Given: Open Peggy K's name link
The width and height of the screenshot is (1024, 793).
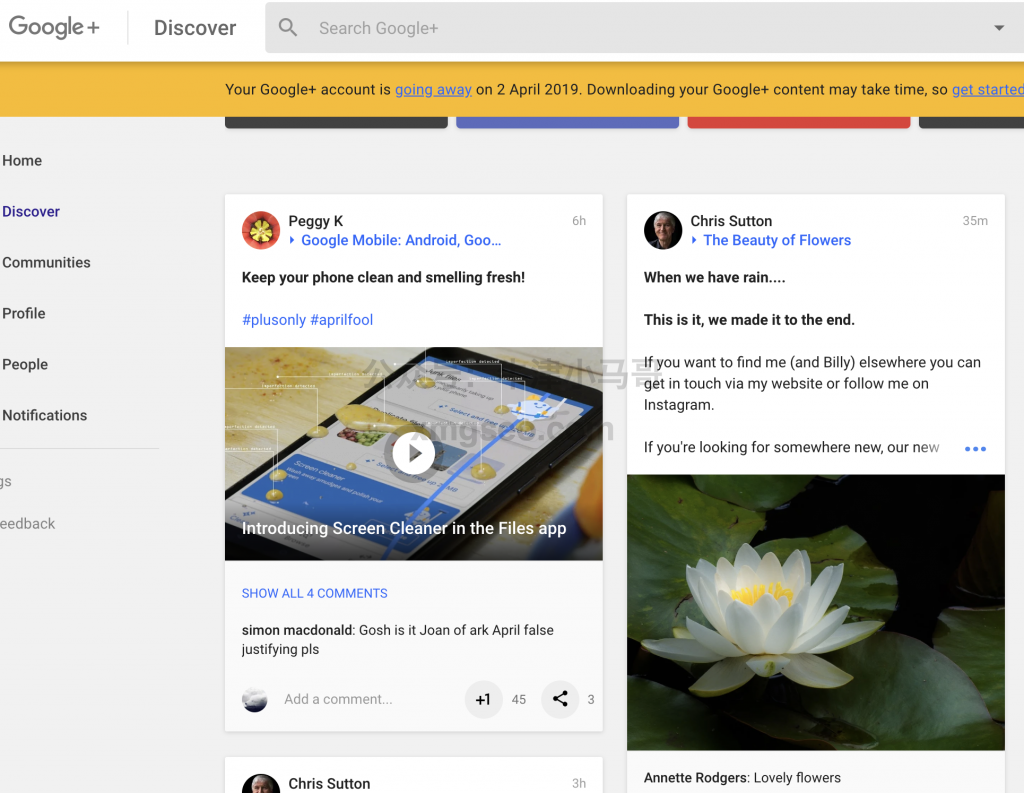Looking at the screenshot, I should 315,221.
